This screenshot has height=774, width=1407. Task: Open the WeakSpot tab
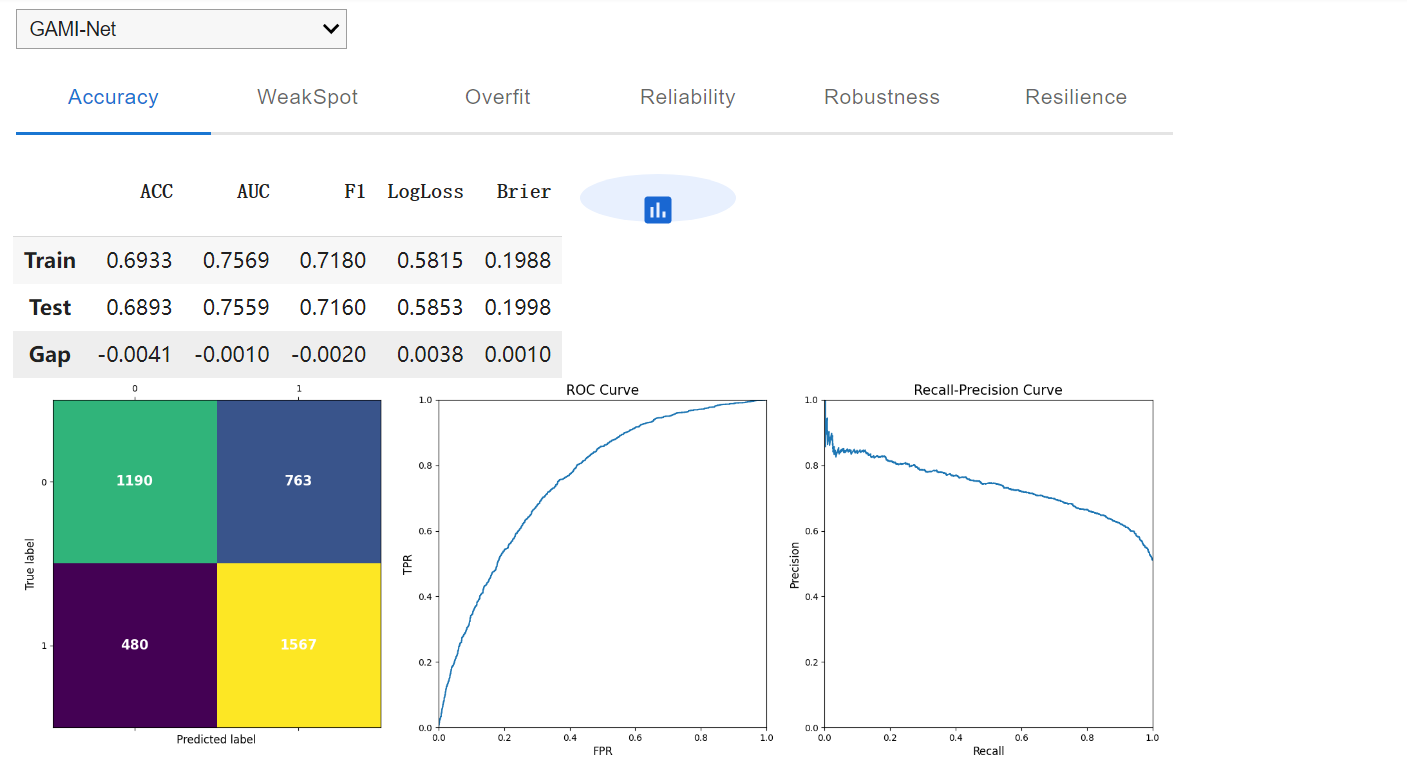click(307, 97)
